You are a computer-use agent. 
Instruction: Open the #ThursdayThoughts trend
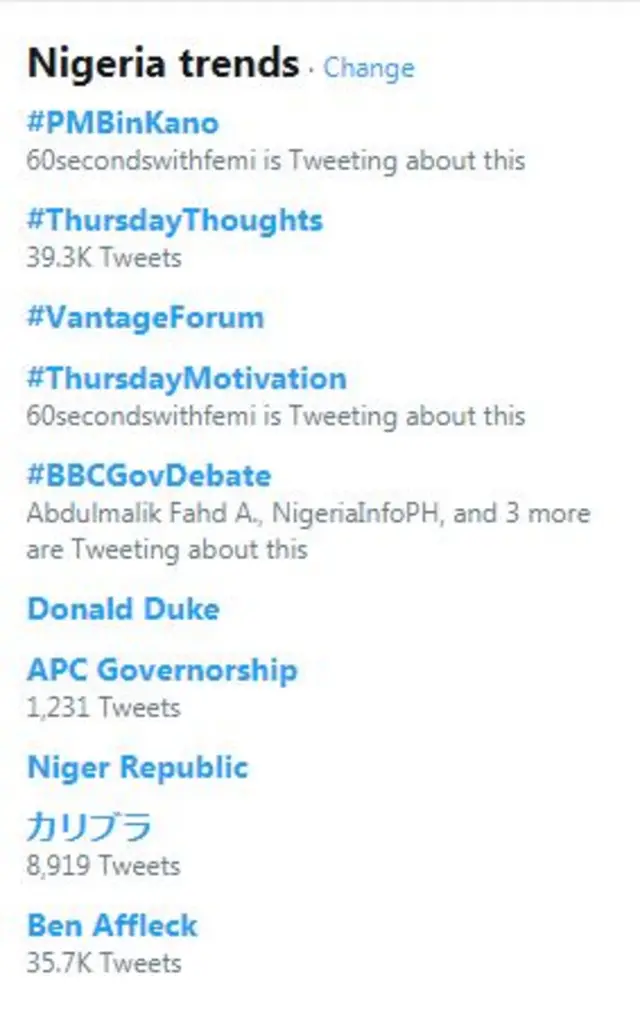point(176,221)
